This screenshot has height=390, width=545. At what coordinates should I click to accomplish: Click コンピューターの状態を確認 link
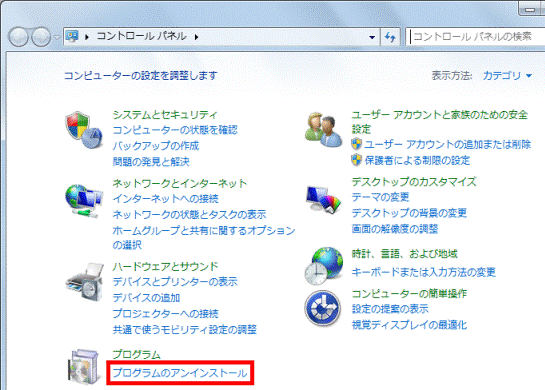pos(175,130)
